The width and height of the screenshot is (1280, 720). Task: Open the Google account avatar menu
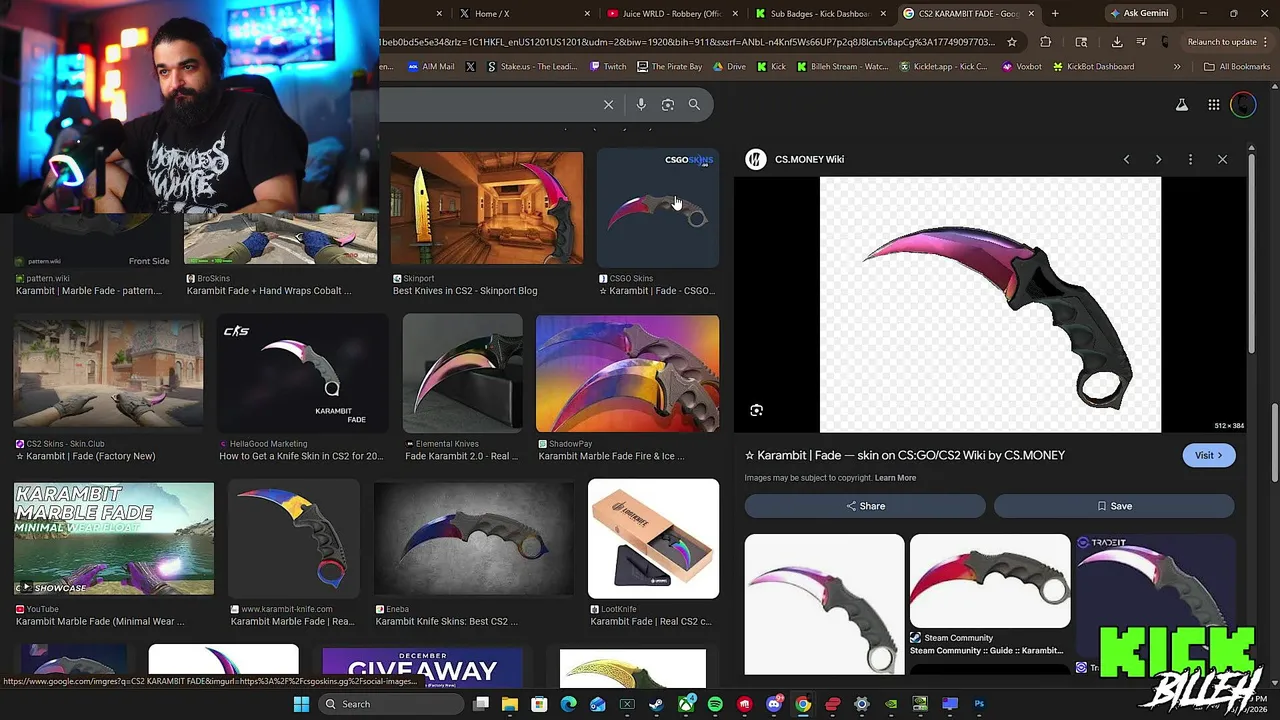point(1243,105)
